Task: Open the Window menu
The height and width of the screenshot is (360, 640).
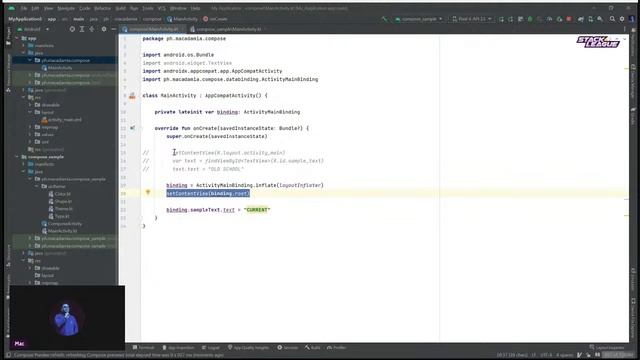Action: (x=178, y=8)
